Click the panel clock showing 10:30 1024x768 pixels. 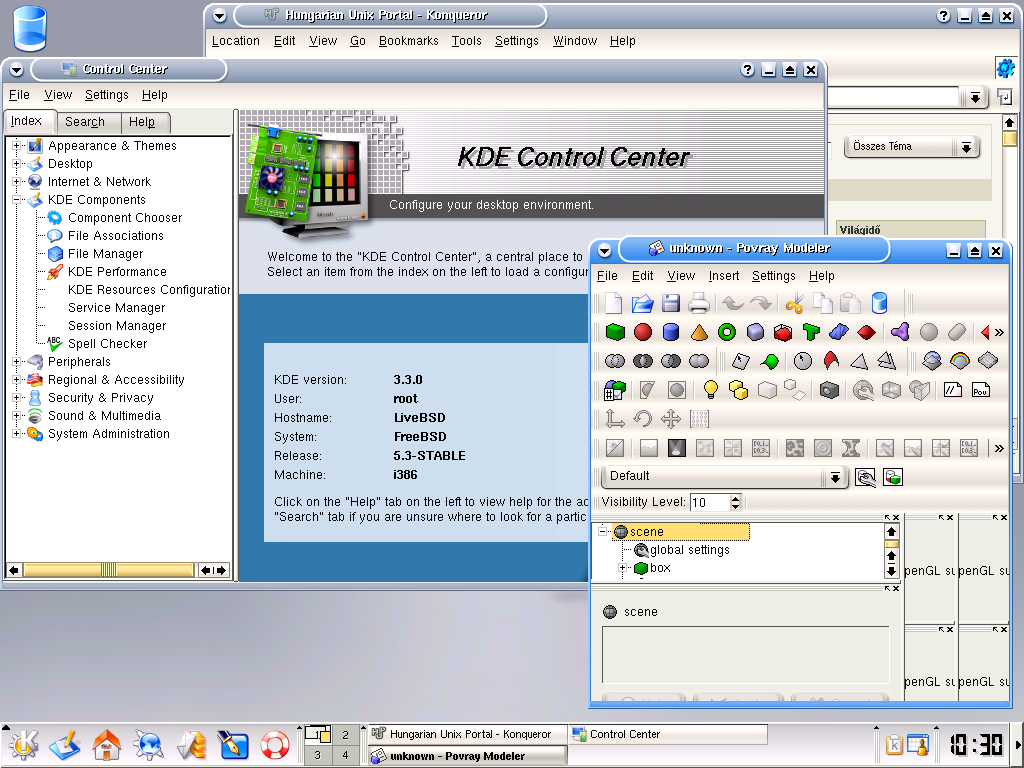pyautogui.click(x=976, y=744)
